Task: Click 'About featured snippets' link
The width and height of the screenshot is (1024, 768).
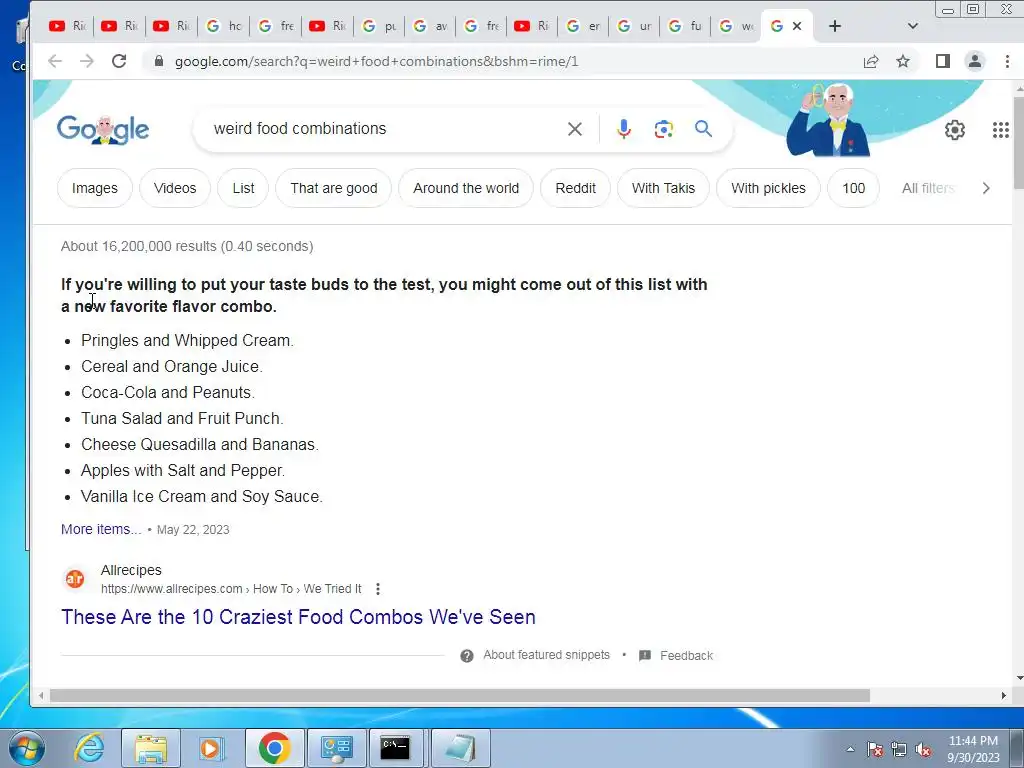Action: coord(546,655)
